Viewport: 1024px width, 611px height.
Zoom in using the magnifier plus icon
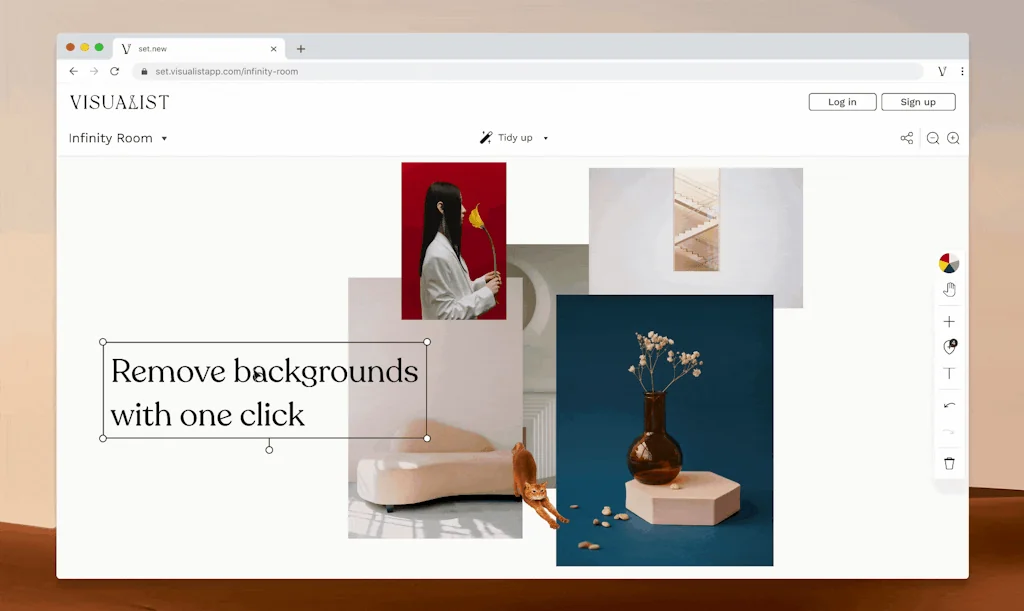pos(953,138)
